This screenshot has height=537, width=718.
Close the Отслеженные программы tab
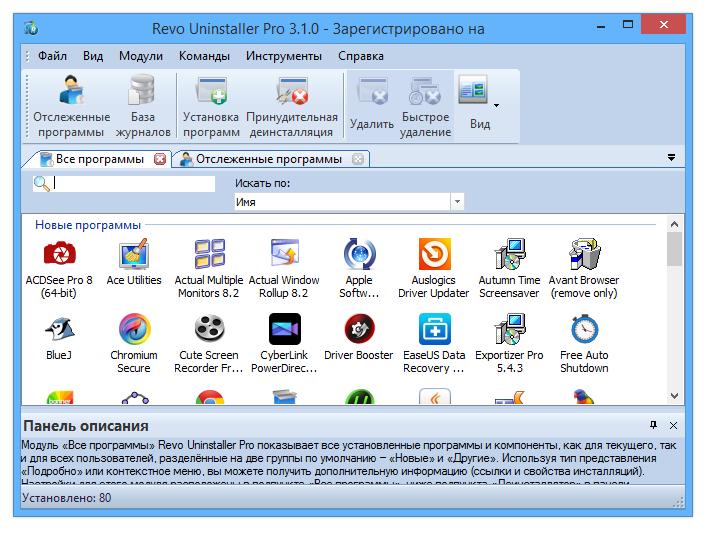pyautogui.click(x=358, y=159)
